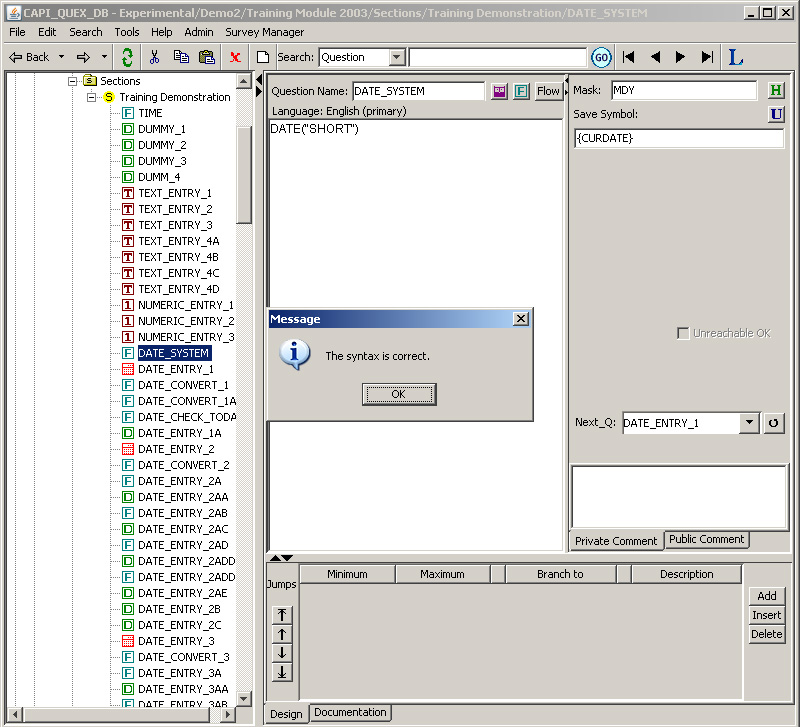Close the Message dialog with X
Viewport: 800px width, 727px height.
click(520, 319)
